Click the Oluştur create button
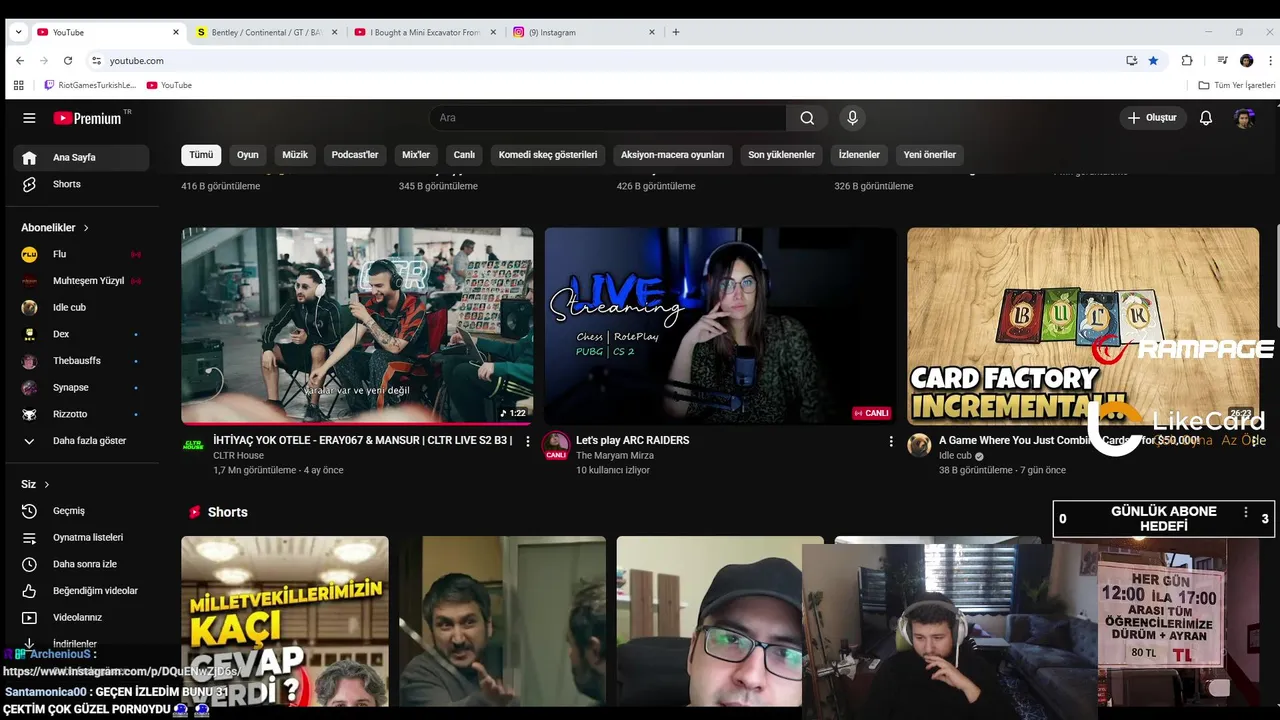The height and width of the screenshot is (720, 1280). 1152,118
